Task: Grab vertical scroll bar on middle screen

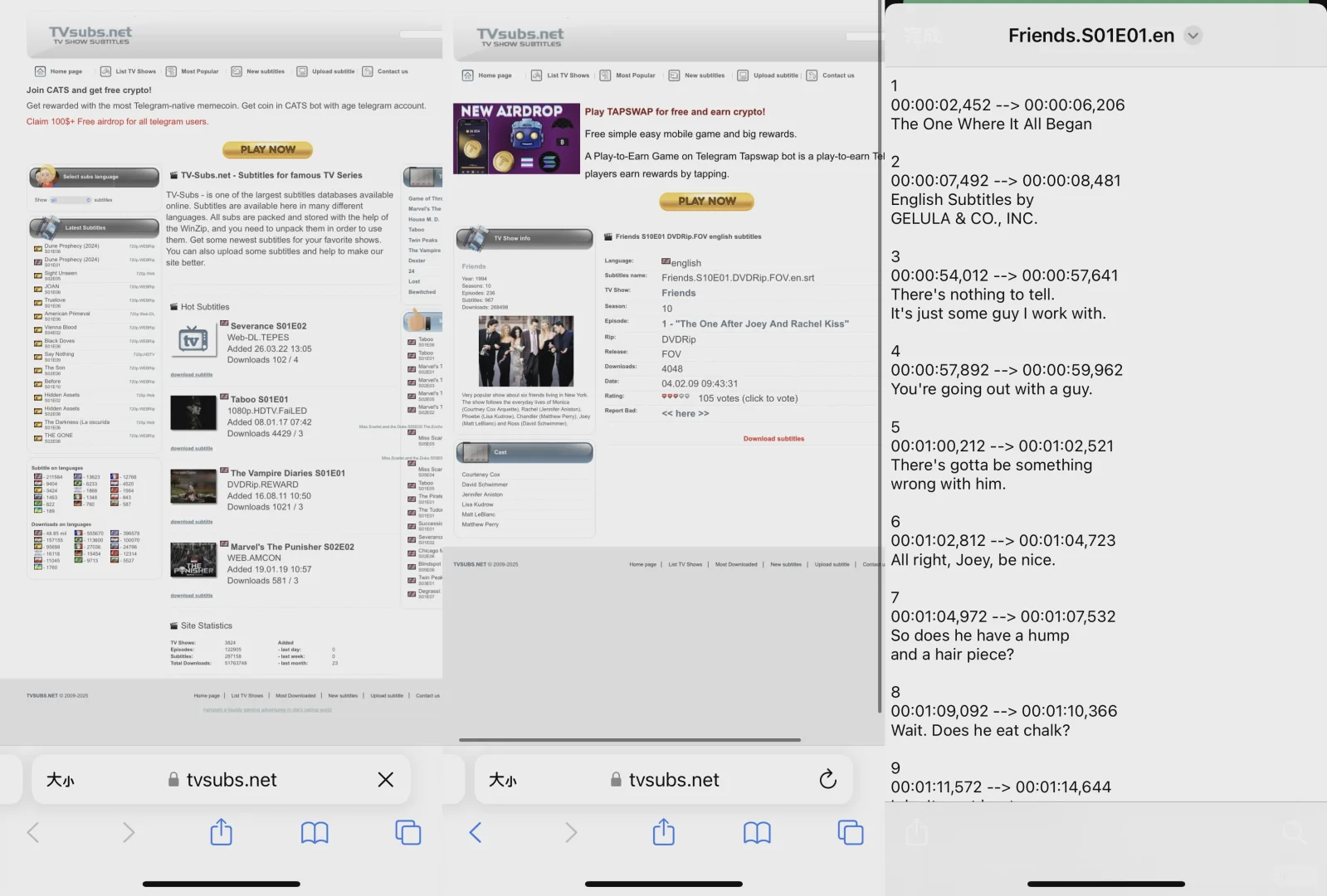Action: pyautogui.click(x=879, y=356)
